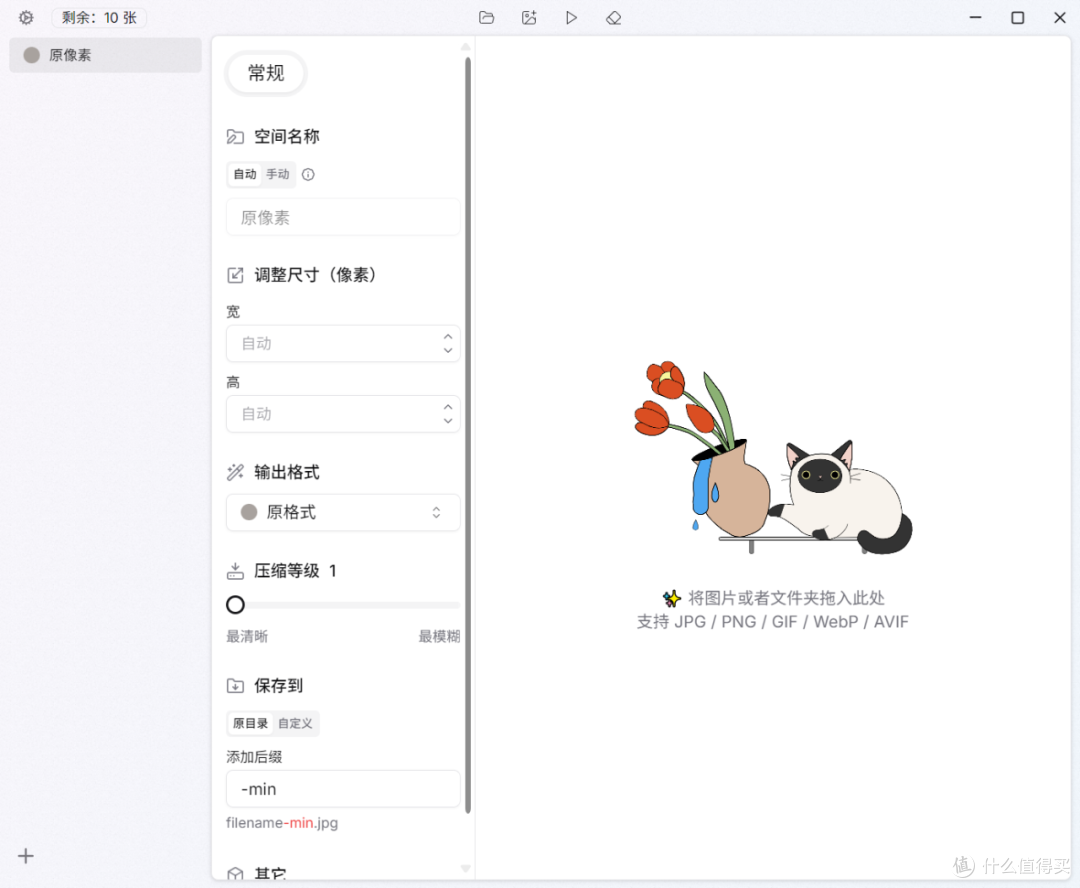The image size is (1080, 888).
Task: Click the 压缩等级 download icon
Action: [x=235, y=571]
